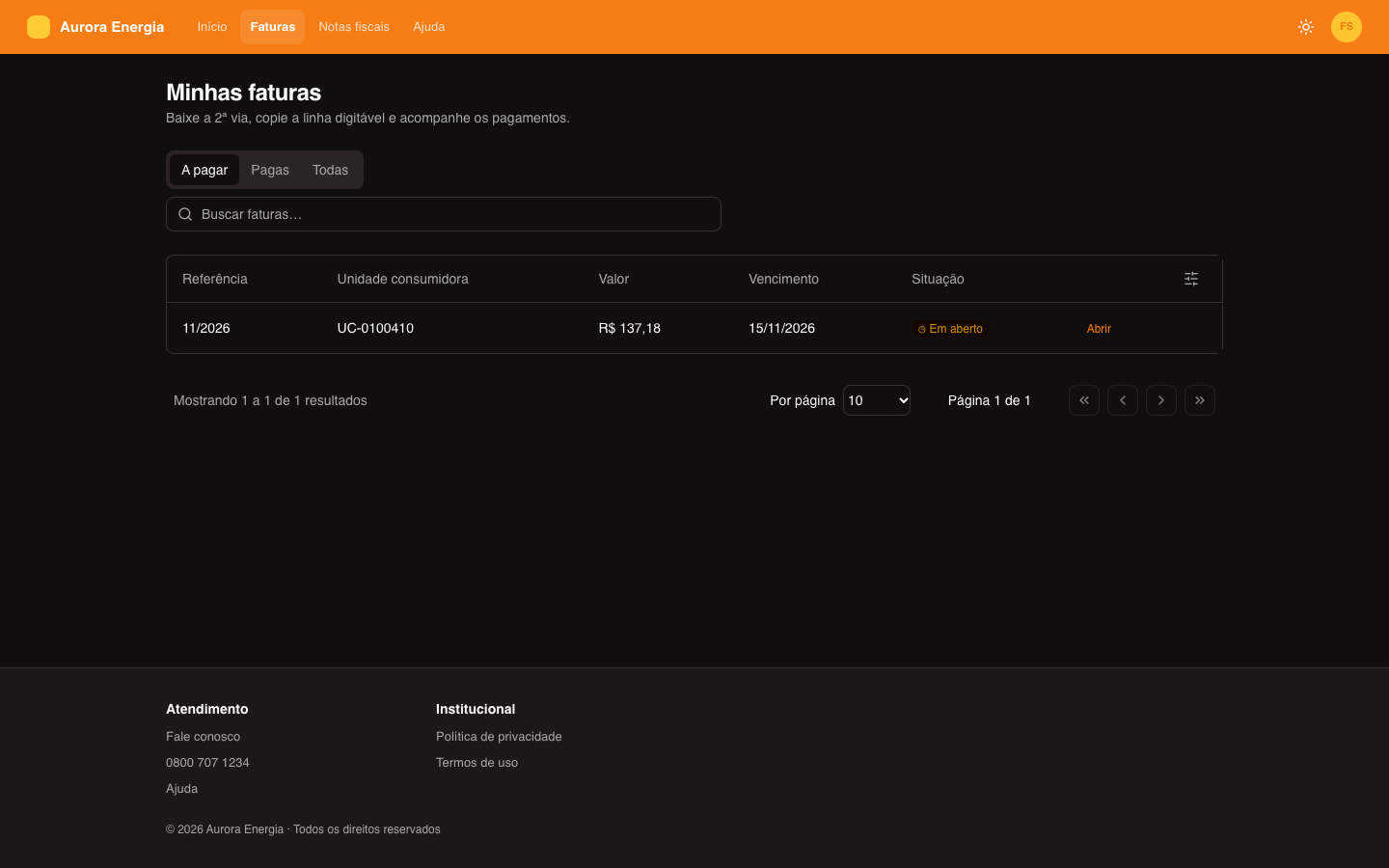Click the 15/11/2026 due date
This screenshot has height=868, width=1389.
click(x=781, y=328)
